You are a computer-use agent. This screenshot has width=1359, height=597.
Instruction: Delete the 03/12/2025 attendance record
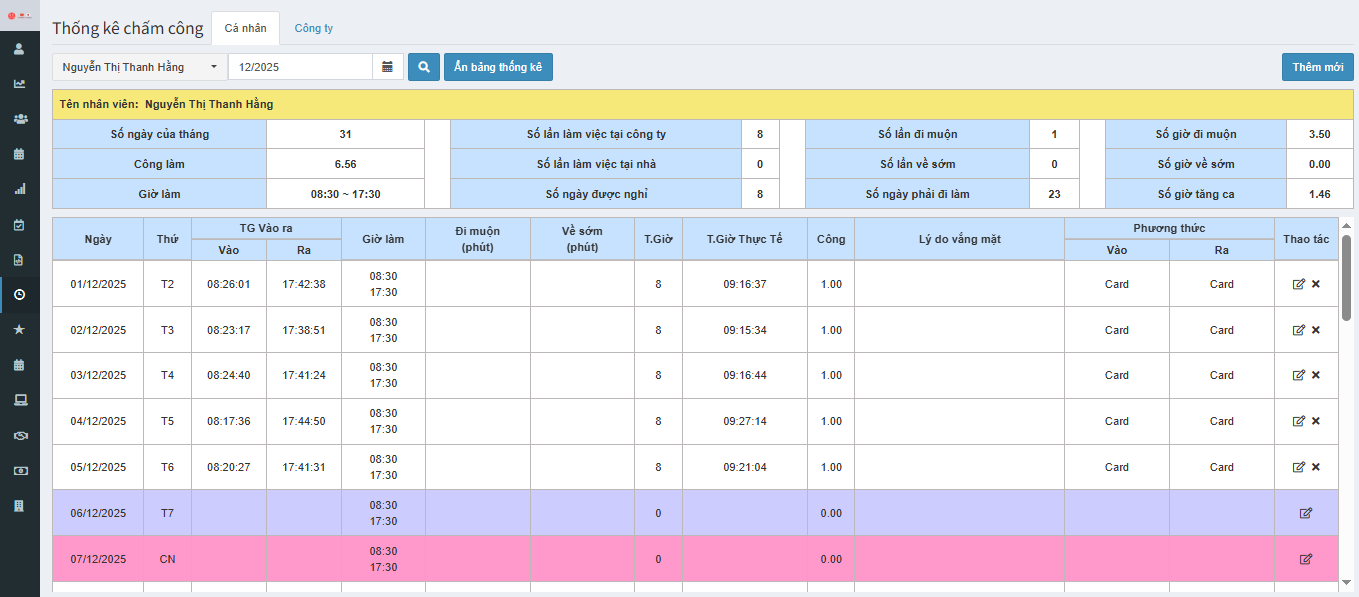[1316, 375]
